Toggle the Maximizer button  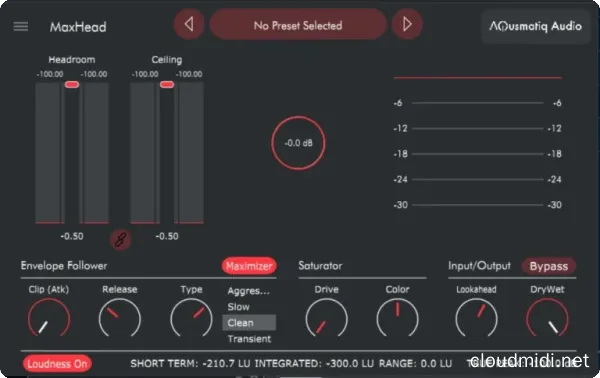coord(249,266)
